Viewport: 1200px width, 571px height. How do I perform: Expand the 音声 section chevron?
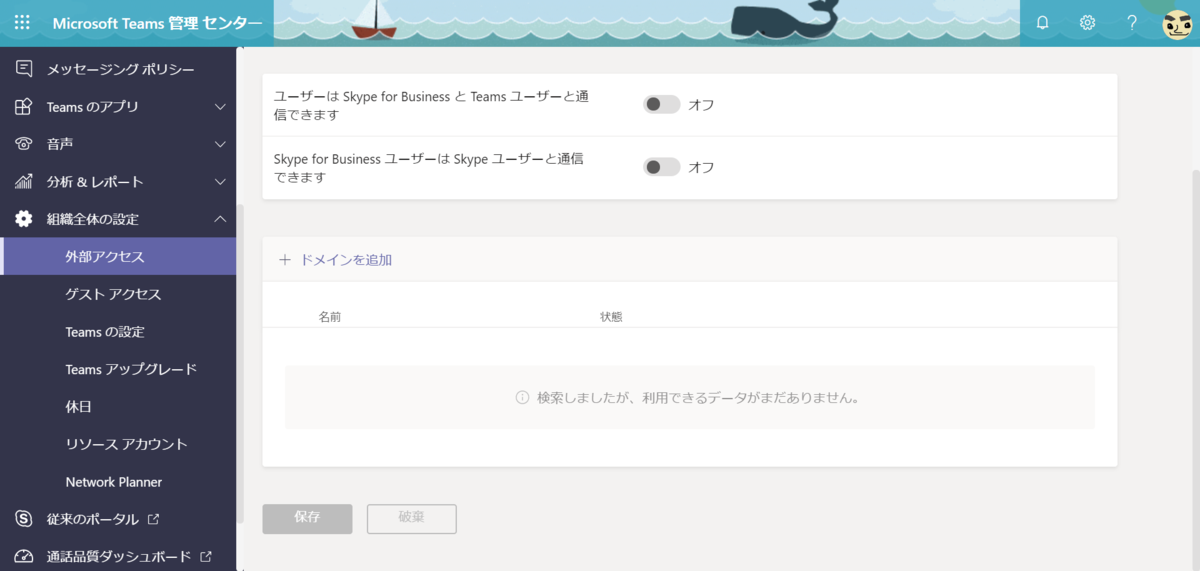[x=221, y=144]
